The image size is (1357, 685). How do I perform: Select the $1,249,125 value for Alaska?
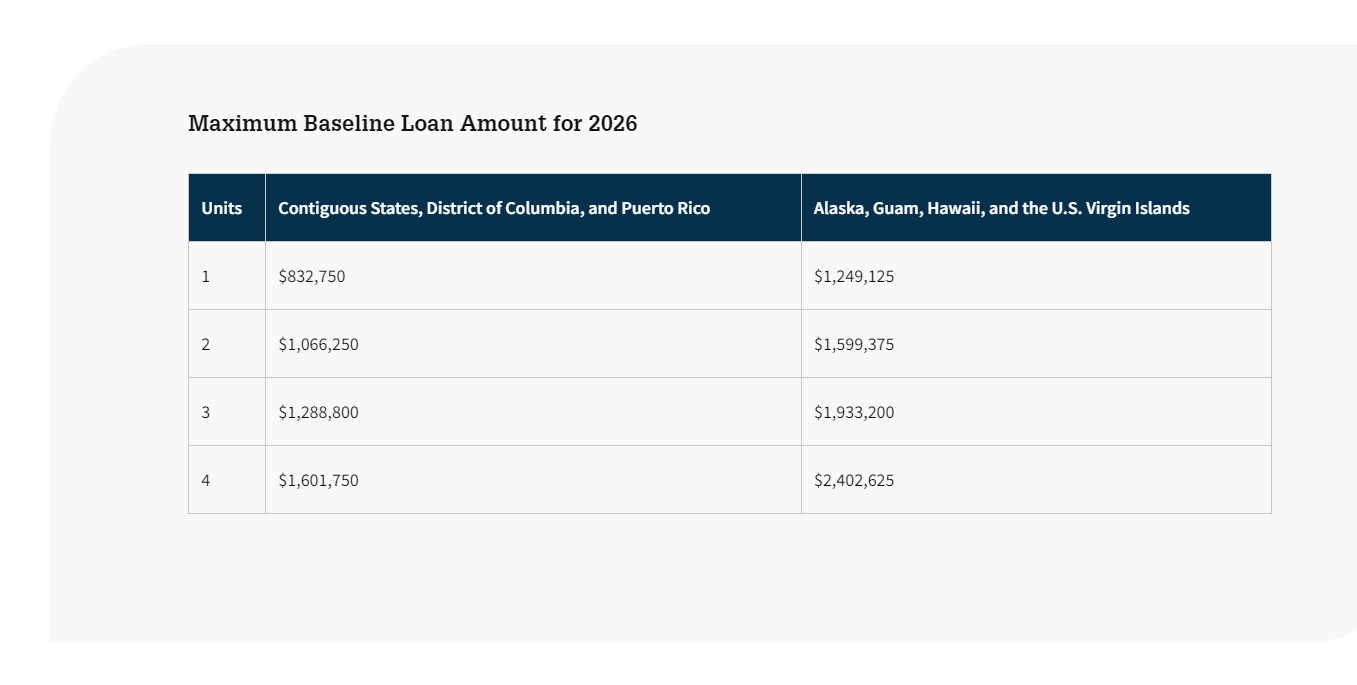854,276
